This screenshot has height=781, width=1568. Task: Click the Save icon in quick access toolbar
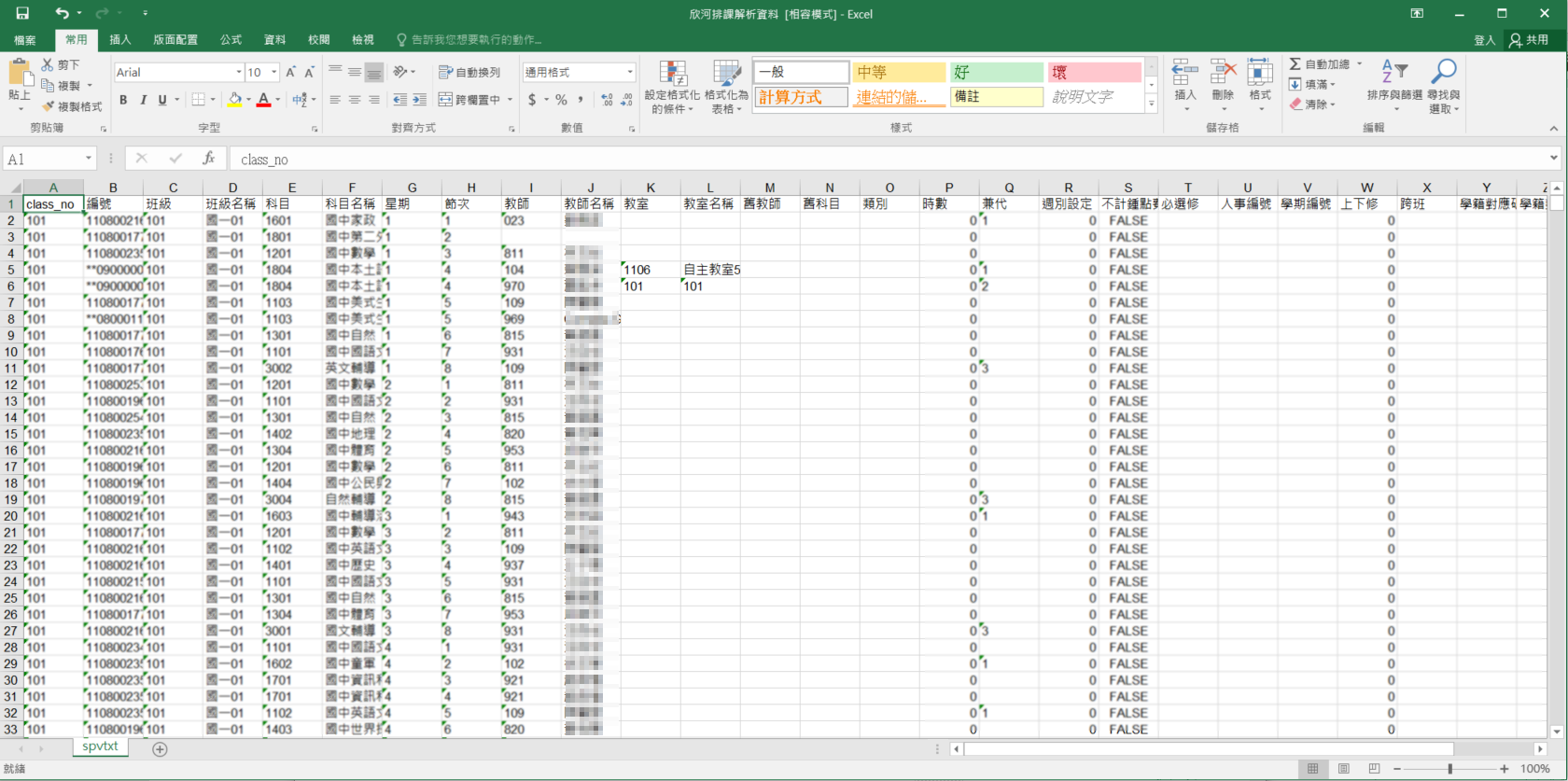[x=22, y=13]
